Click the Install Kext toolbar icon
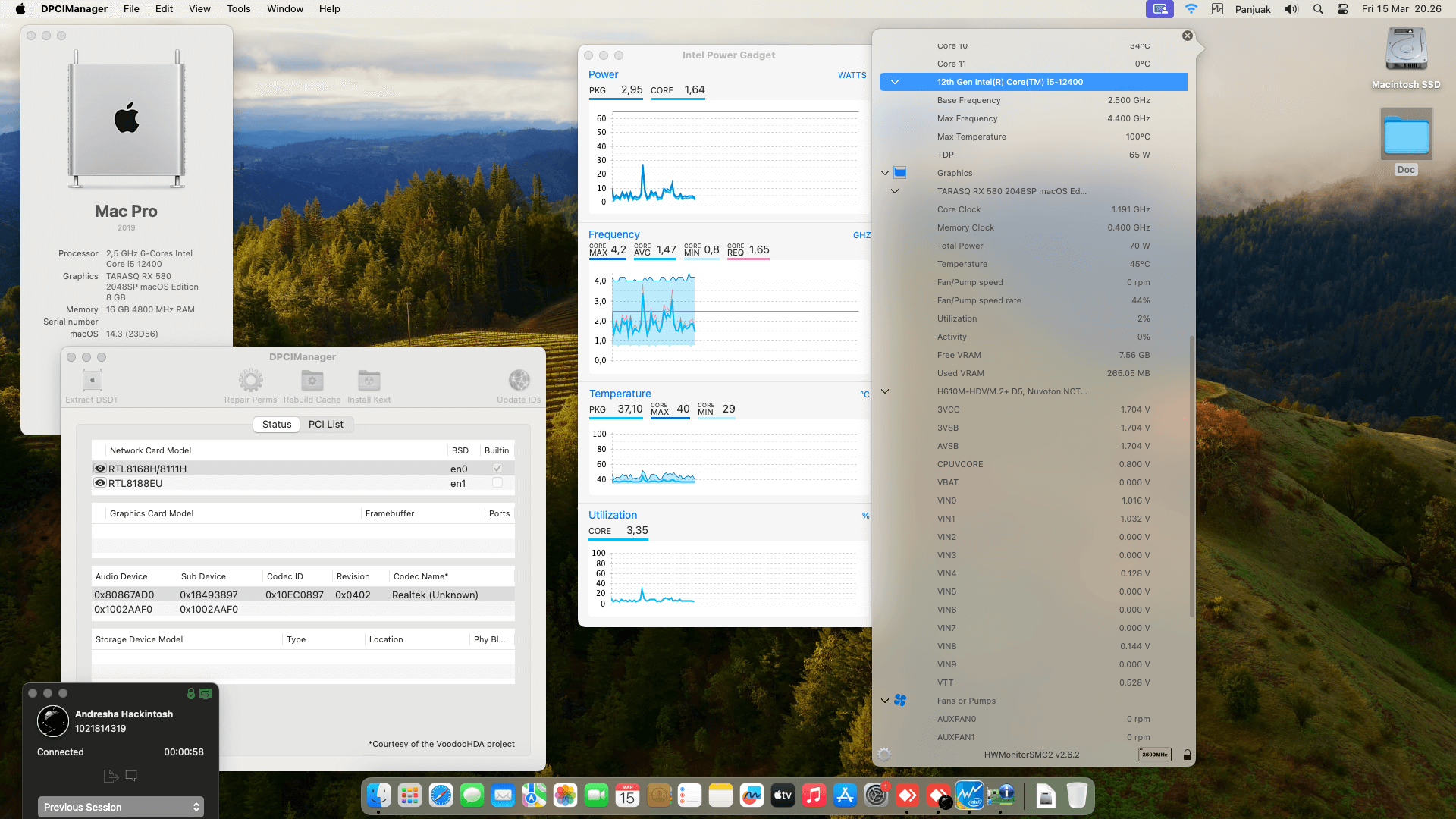Viewport: 1456px width, 819px height. [x=369, y=380]
